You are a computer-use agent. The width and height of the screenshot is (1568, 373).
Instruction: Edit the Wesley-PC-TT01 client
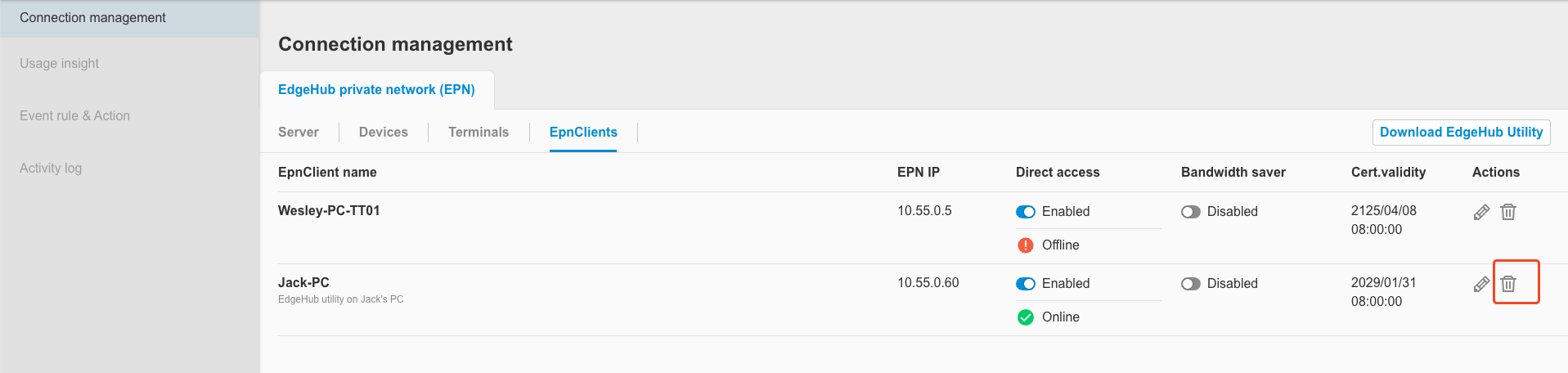pyautogui.click(x=1481, y=213)
